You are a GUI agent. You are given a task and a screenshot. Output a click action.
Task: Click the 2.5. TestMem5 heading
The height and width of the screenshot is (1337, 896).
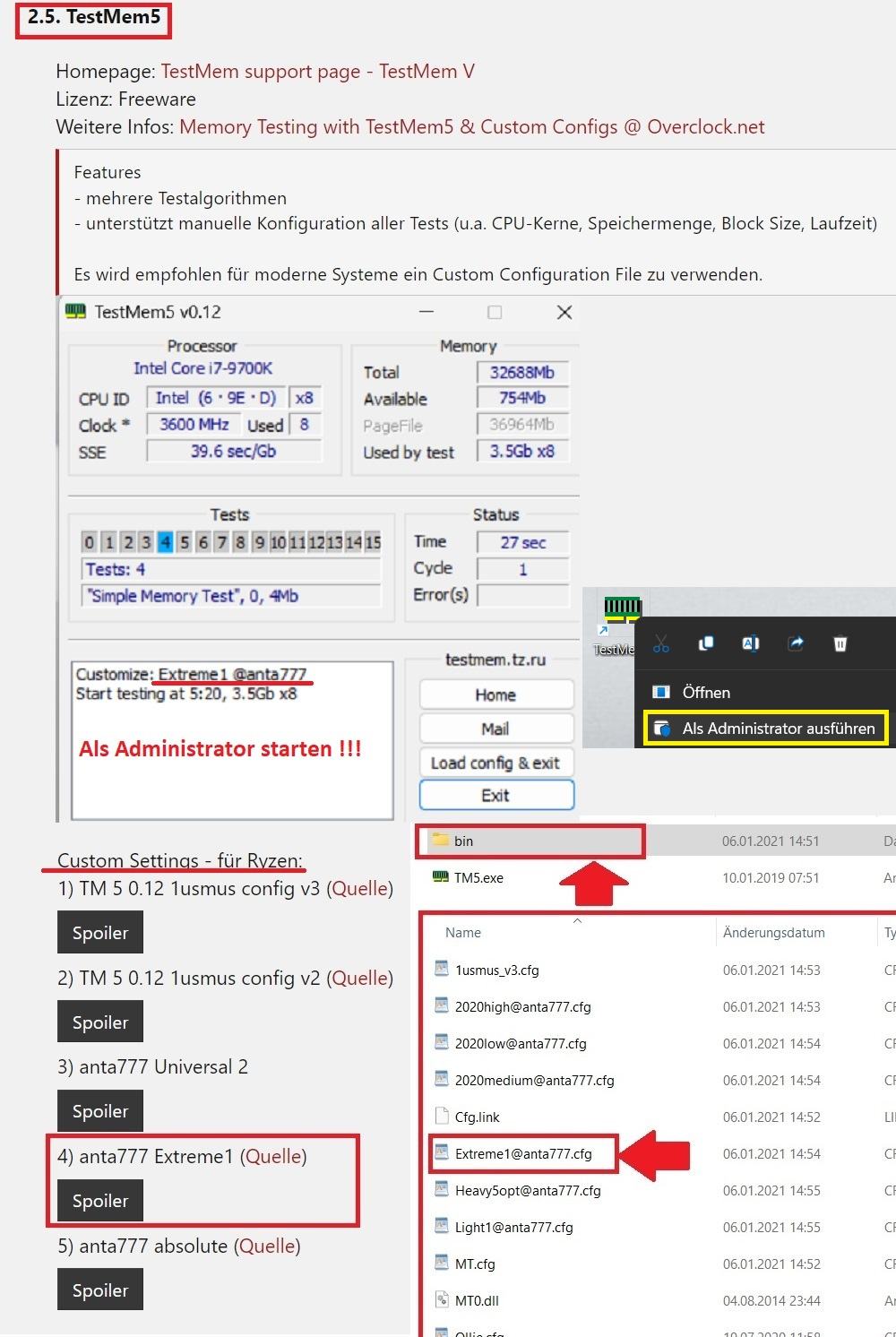pyautogui.click(x=93, y=17)
